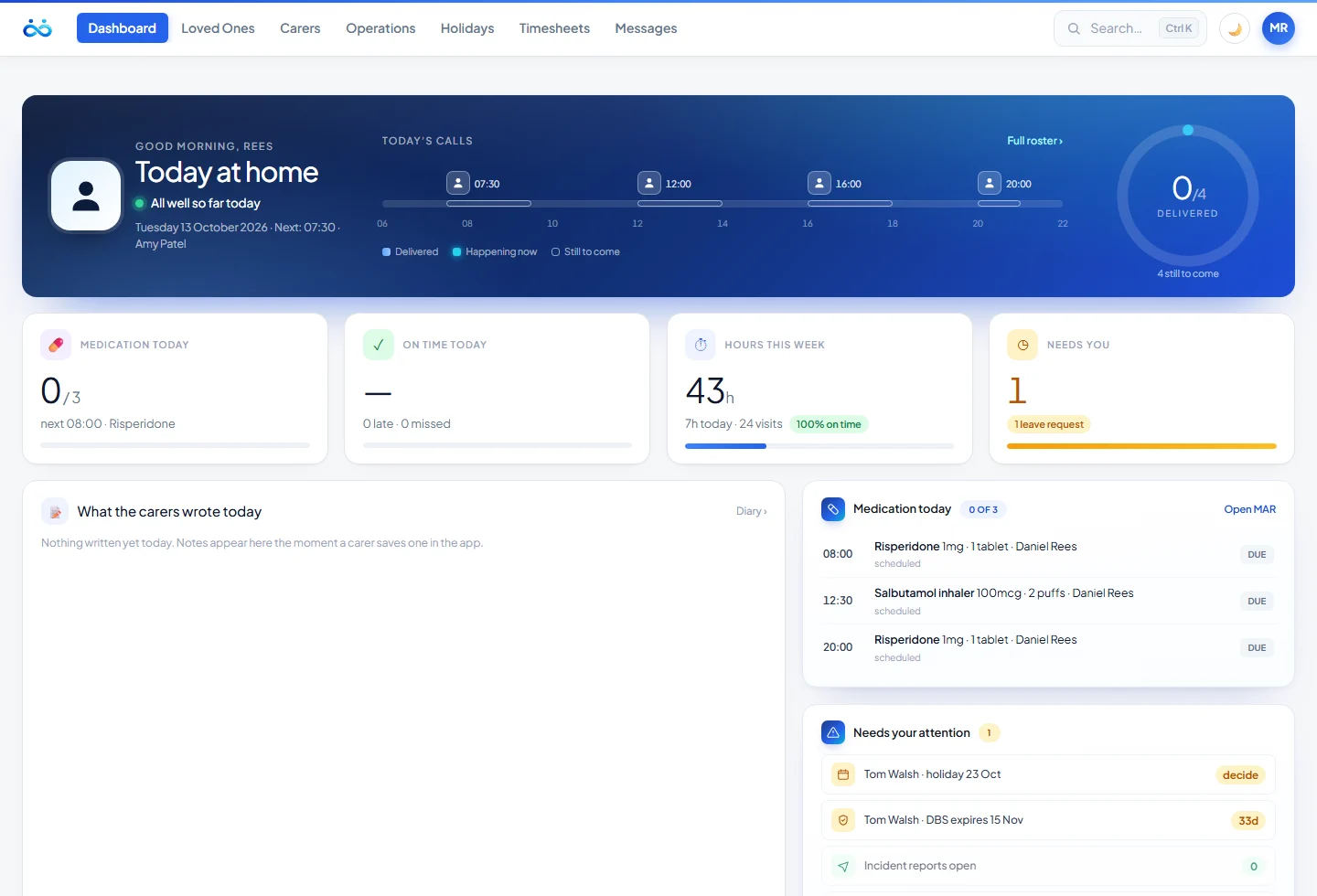
Task: Click the Hours this week stopwatch icon
Action: tap(701, 345)
